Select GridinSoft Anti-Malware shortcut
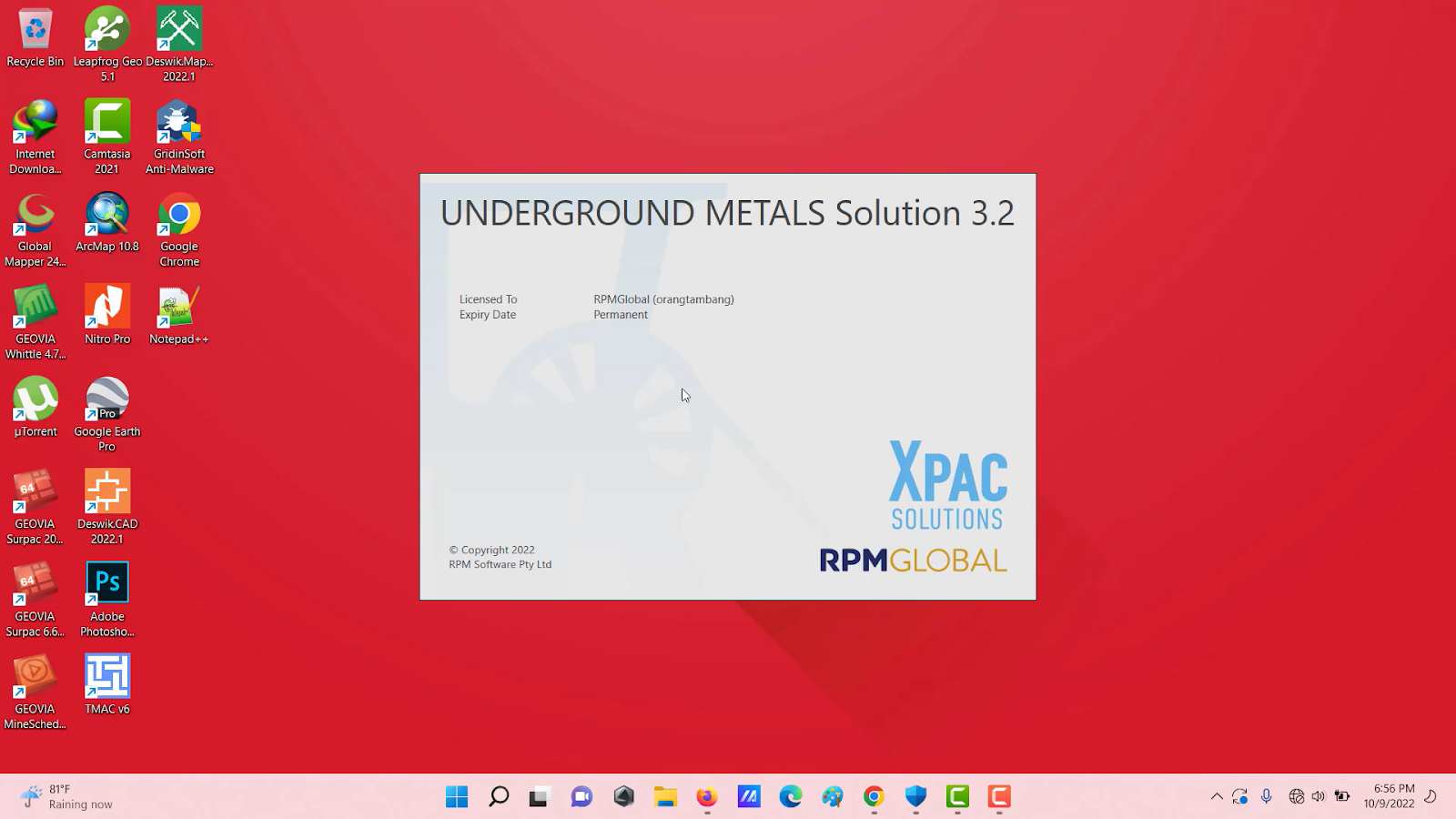This screenshot has height=819, width=1456. (x=179, y=136)
